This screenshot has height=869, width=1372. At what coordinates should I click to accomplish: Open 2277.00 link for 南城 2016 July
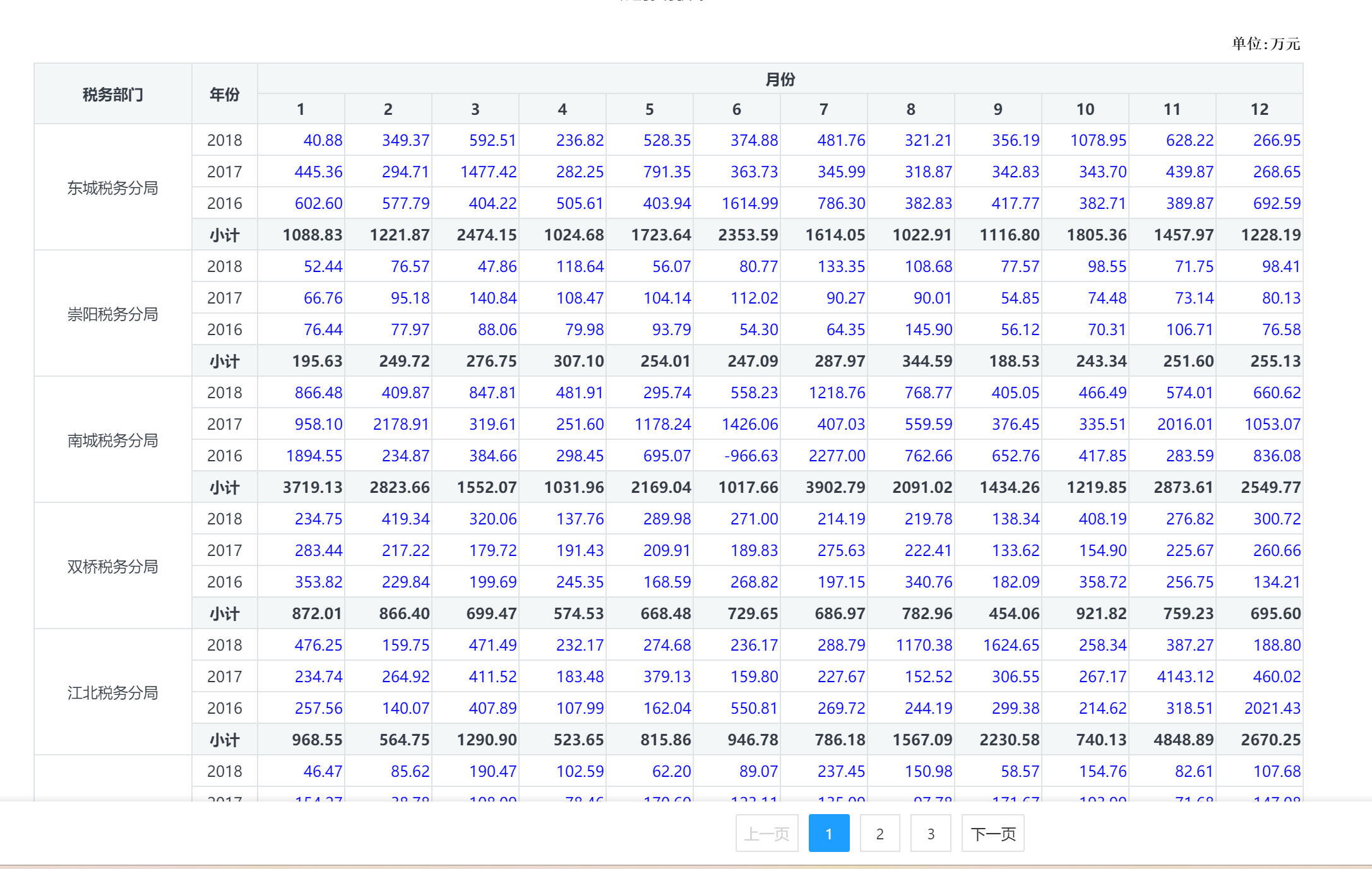[x=837, y=456]
